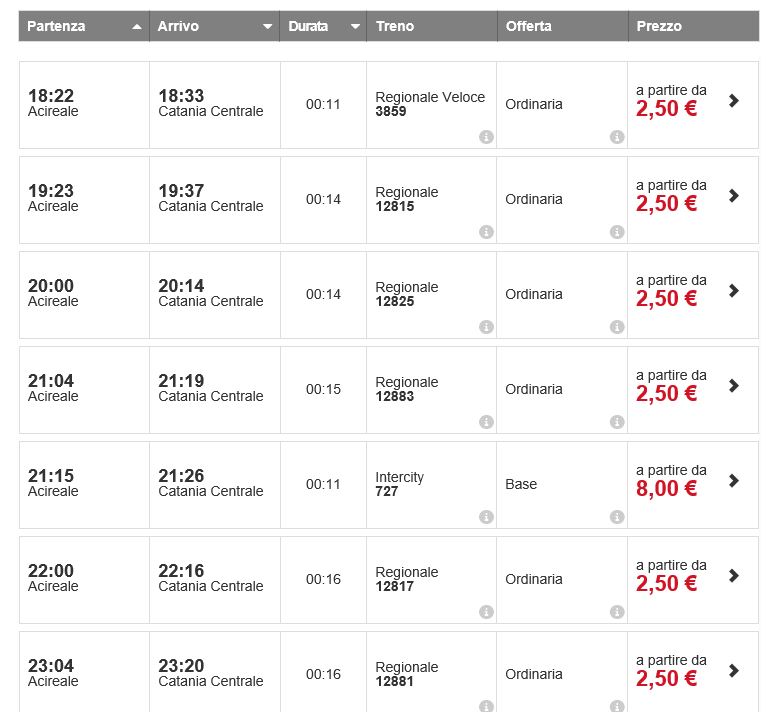
Task: Expand the Intercity 8,00 € fare chevron
Action: click(x=734, y=480)
